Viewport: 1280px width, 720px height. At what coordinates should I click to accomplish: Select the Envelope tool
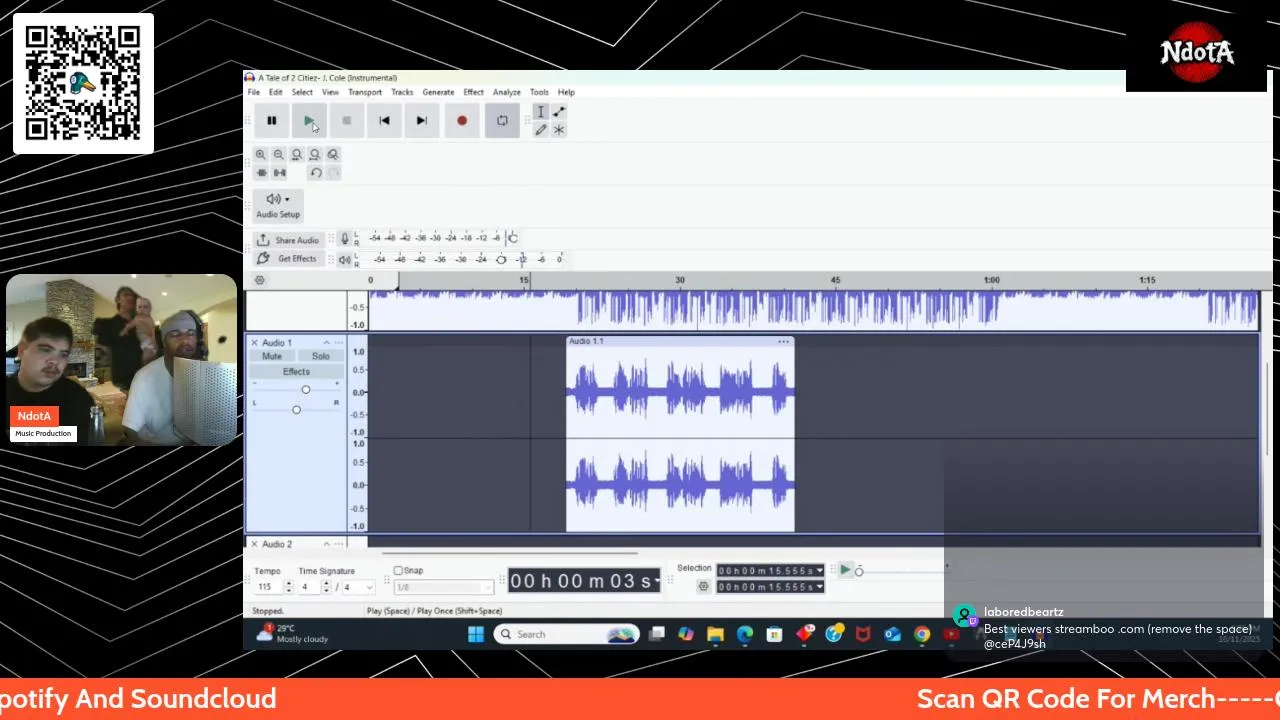(559, 112)
